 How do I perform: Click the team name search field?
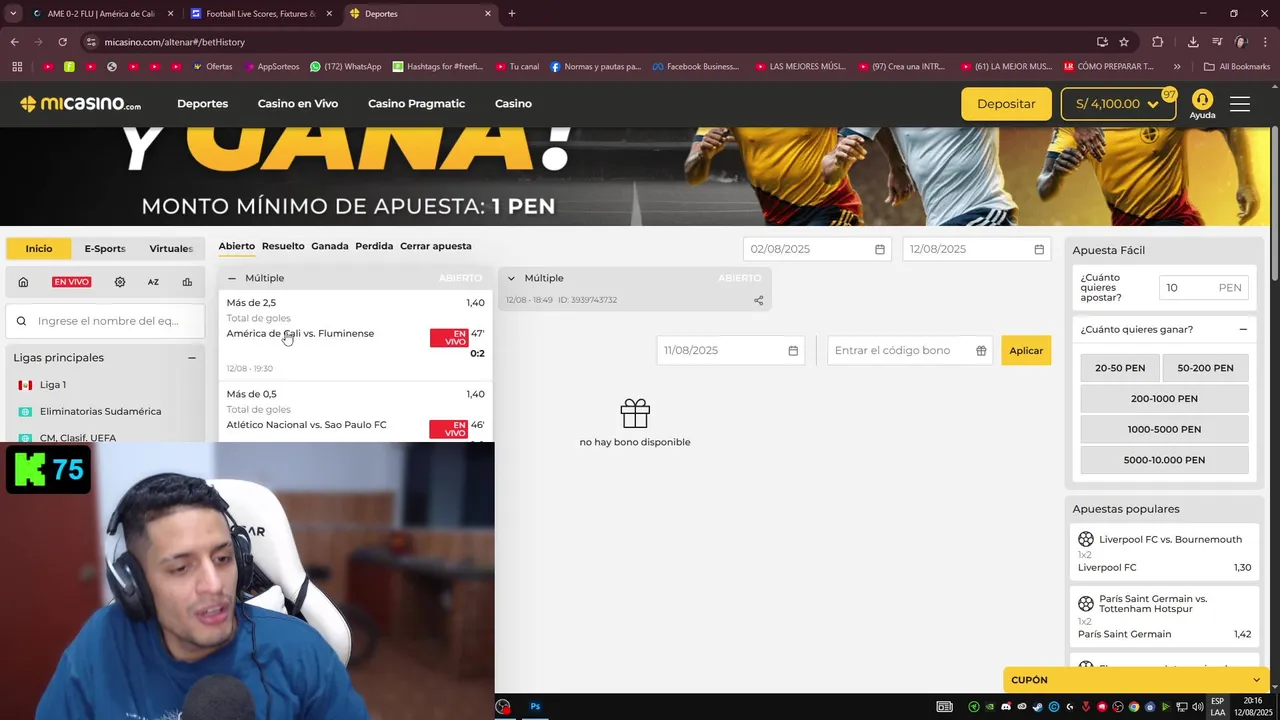point(105,321)
